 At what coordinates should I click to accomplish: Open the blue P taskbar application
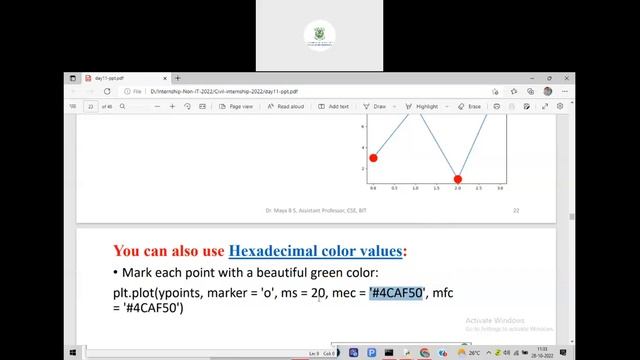click(x=371, y=352)
